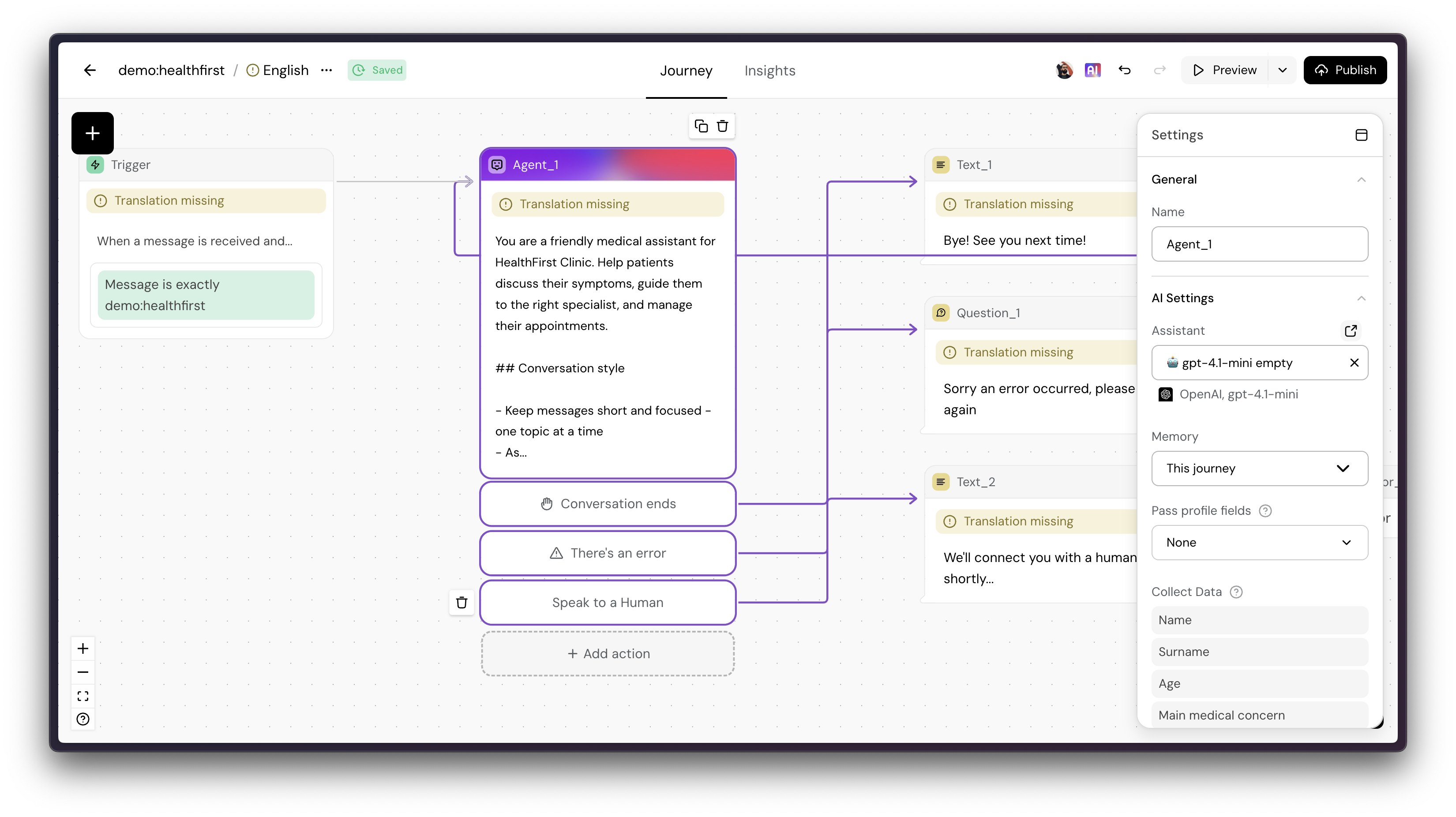Open the Pass profile fields None dropdown
1456x817 pixels.
(1259, 543)
